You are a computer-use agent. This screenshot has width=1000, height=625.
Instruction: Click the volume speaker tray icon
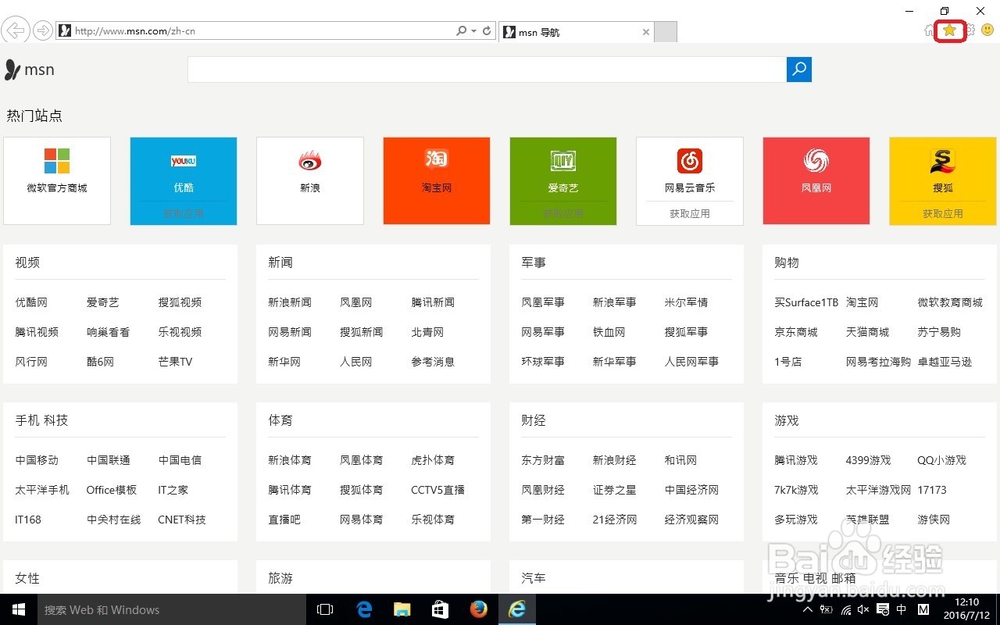(x=863, y=610)
